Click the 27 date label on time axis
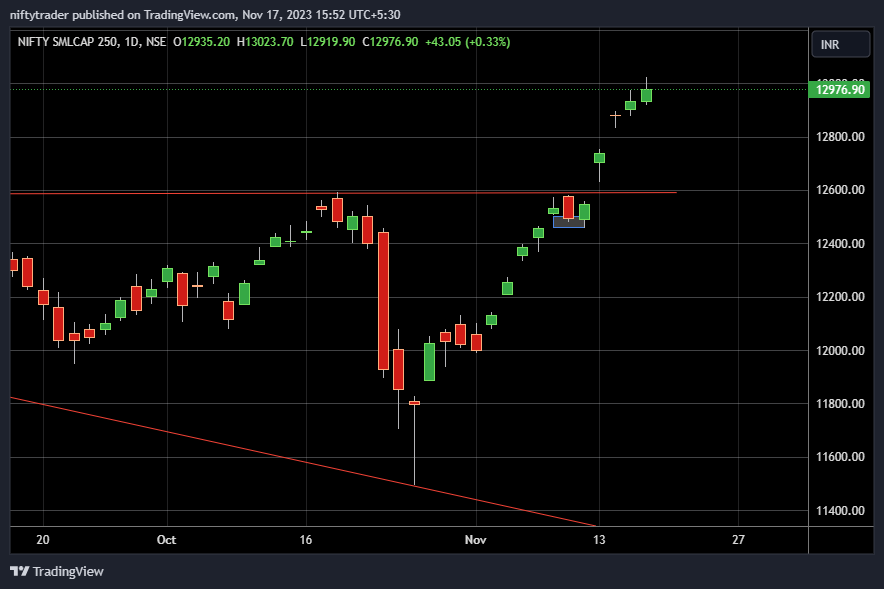 coord(738,540)
